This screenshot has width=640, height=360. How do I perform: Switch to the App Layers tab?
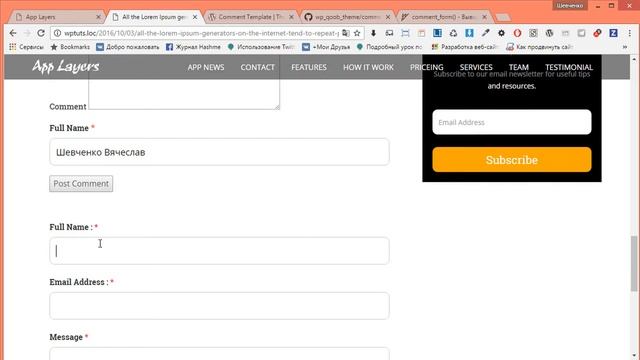[x=55, y=17]
